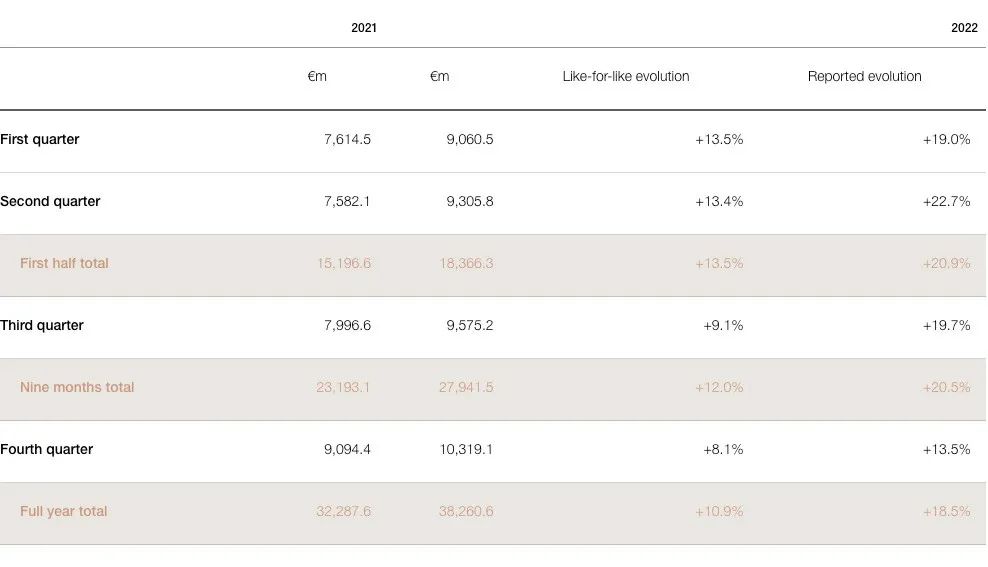Click full year reported evolution +18.5%
The height and width of the screenshot is (567, 988).
[x=946, y=511]
